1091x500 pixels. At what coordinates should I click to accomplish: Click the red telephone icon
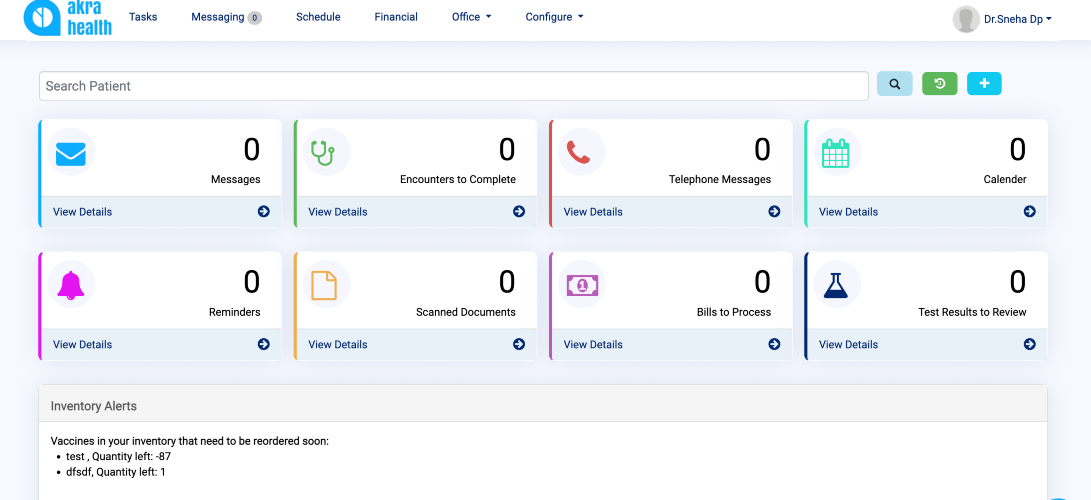pyautogui.click(x=578, y=152)
